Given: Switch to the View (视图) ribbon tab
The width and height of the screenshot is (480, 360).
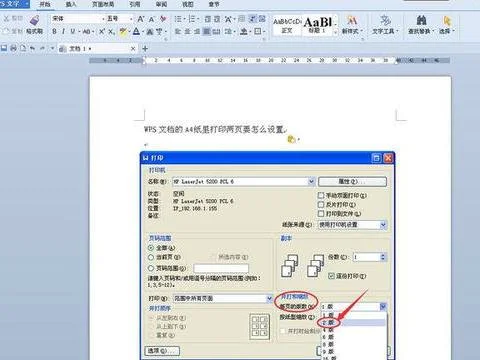Looking at the screenshot, I should pos(188,4).
